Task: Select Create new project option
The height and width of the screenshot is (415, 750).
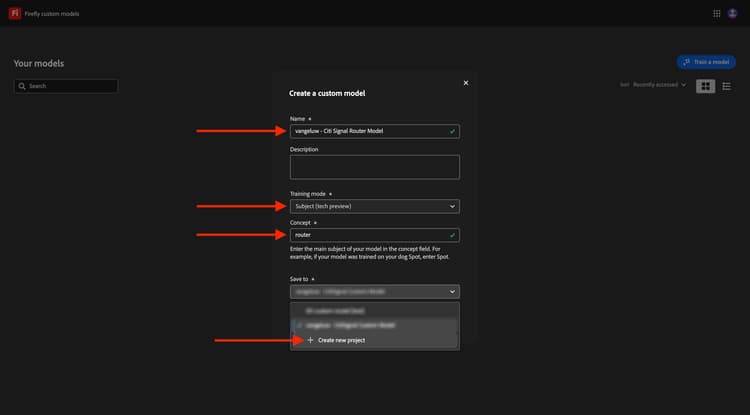Action: 375,340
